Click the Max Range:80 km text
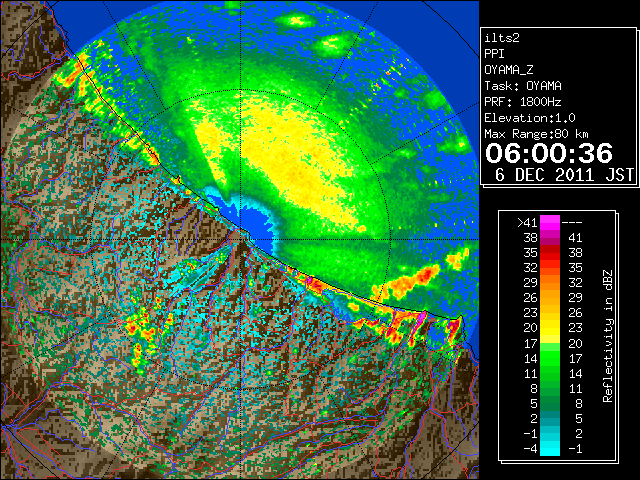This screenshot has width=640, height=480. [x=536, y=134]
